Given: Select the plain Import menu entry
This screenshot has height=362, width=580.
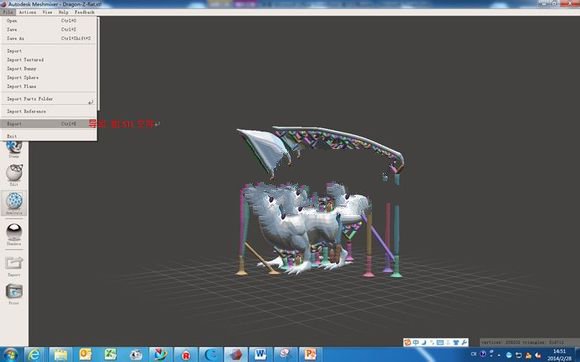Looking at the screenshot, I should click(x=48, y=51).
